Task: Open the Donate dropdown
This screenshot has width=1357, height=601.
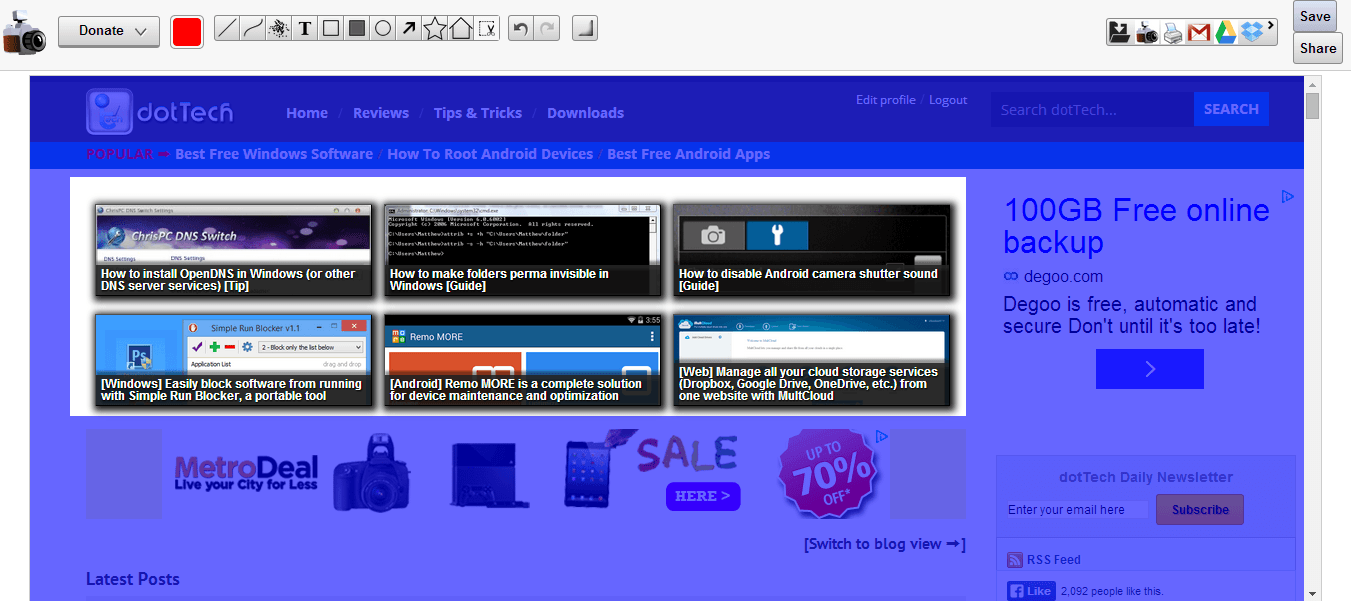Action: tap(109, 31)
